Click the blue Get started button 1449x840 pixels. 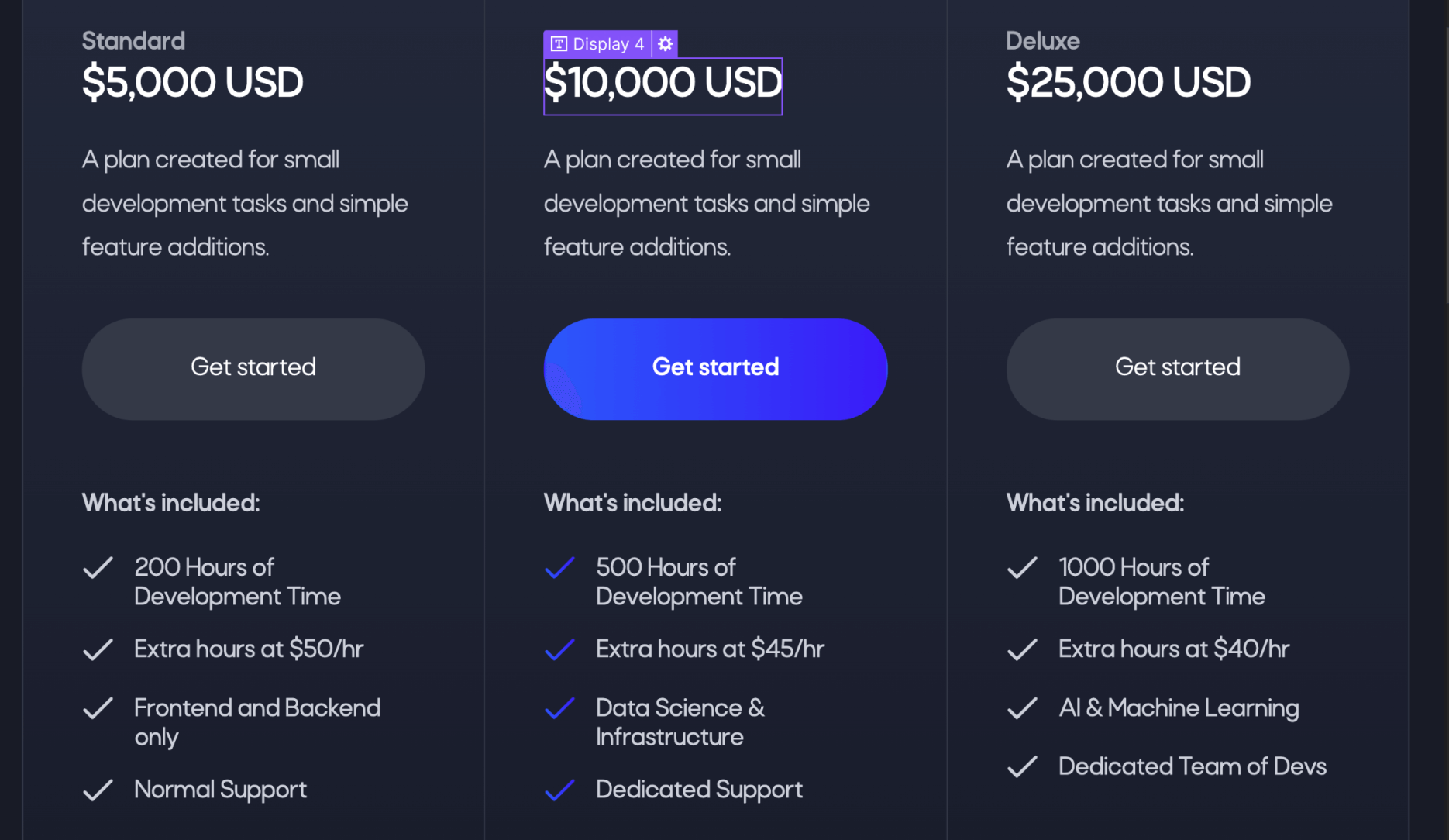click(714, 367)
